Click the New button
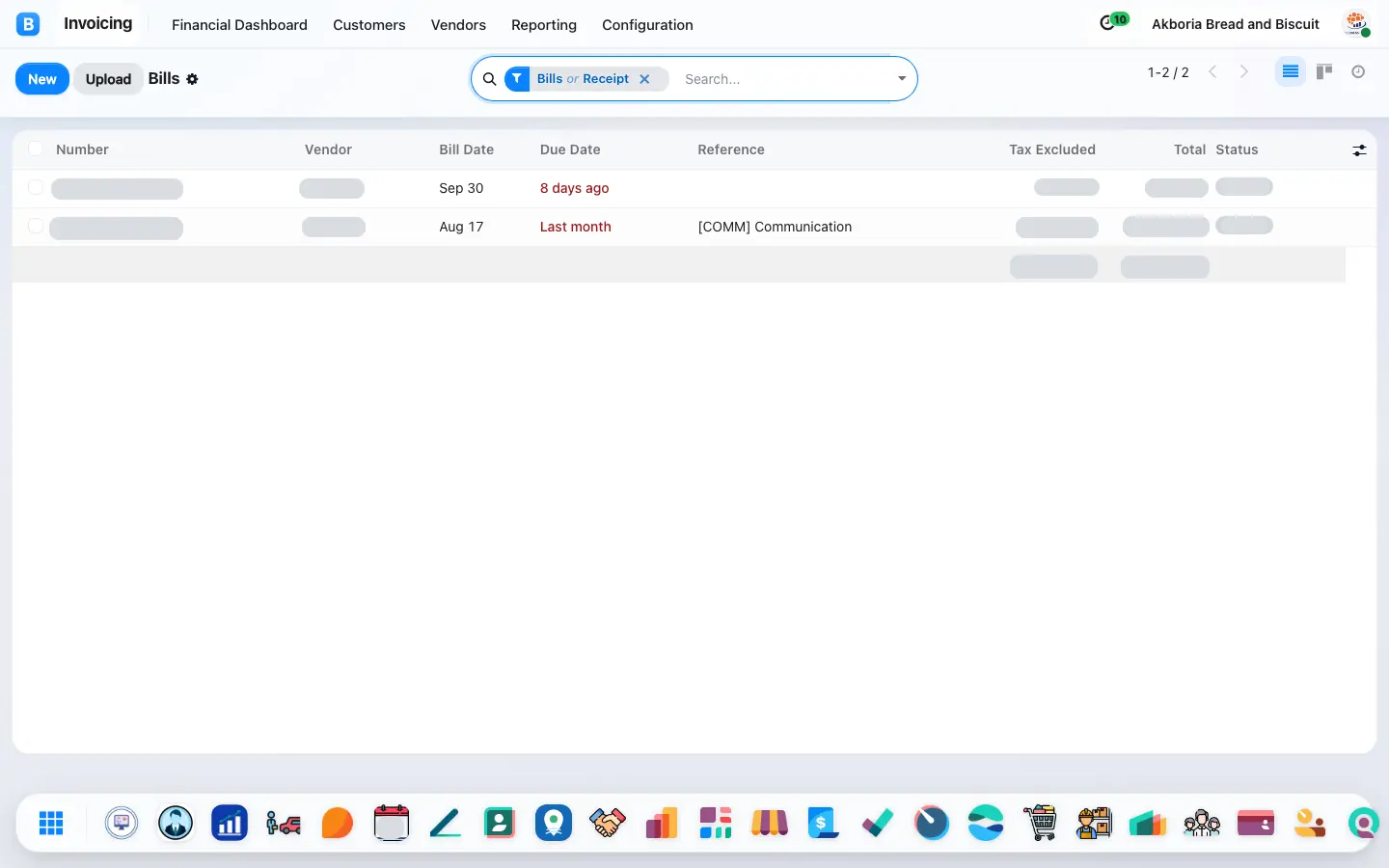The image size is (1389, 868). click(42, 79)
